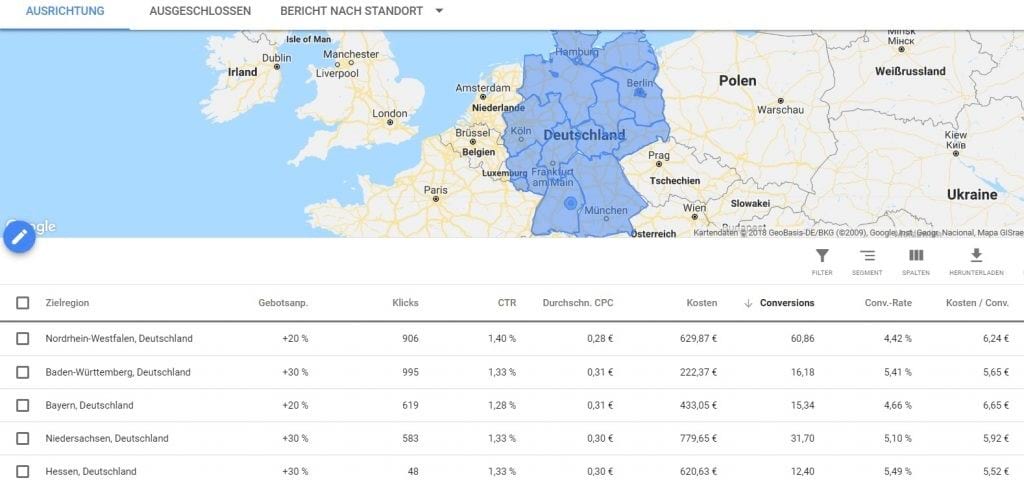Image resolution: width=1024 pixels, height=480 pixels.
Task: Click the Herunterladen download icon
Action: pyautogui.click(x=976, y=257)
